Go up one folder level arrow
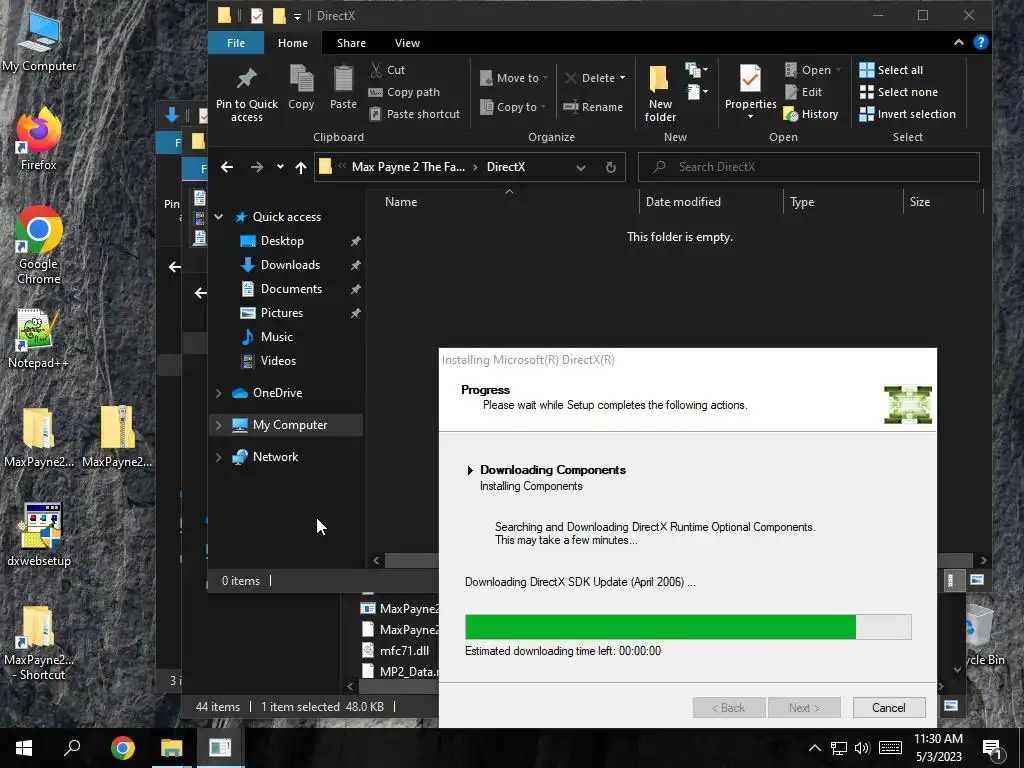 (x=300, y=167)
